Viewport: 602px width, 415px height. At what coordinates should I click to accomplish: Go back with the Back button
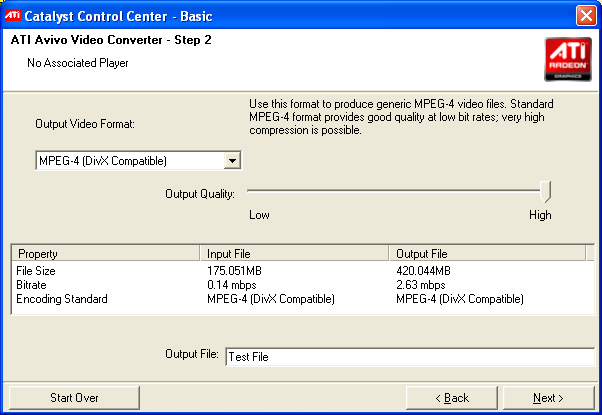452,398
